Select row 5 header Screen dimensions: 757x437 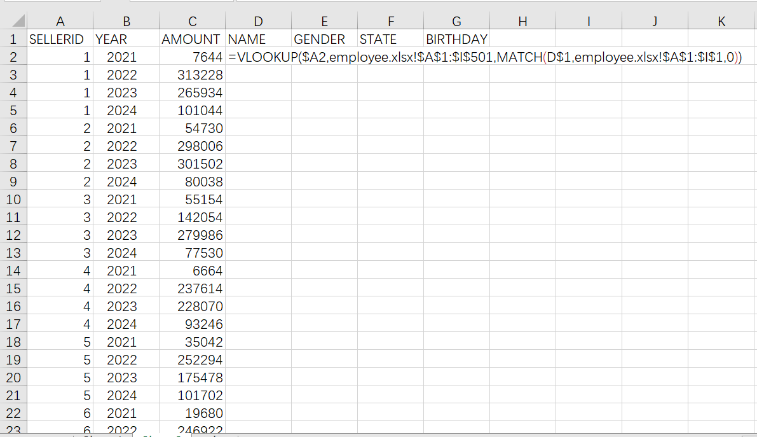pyautogui.click(x=13, y=111)
